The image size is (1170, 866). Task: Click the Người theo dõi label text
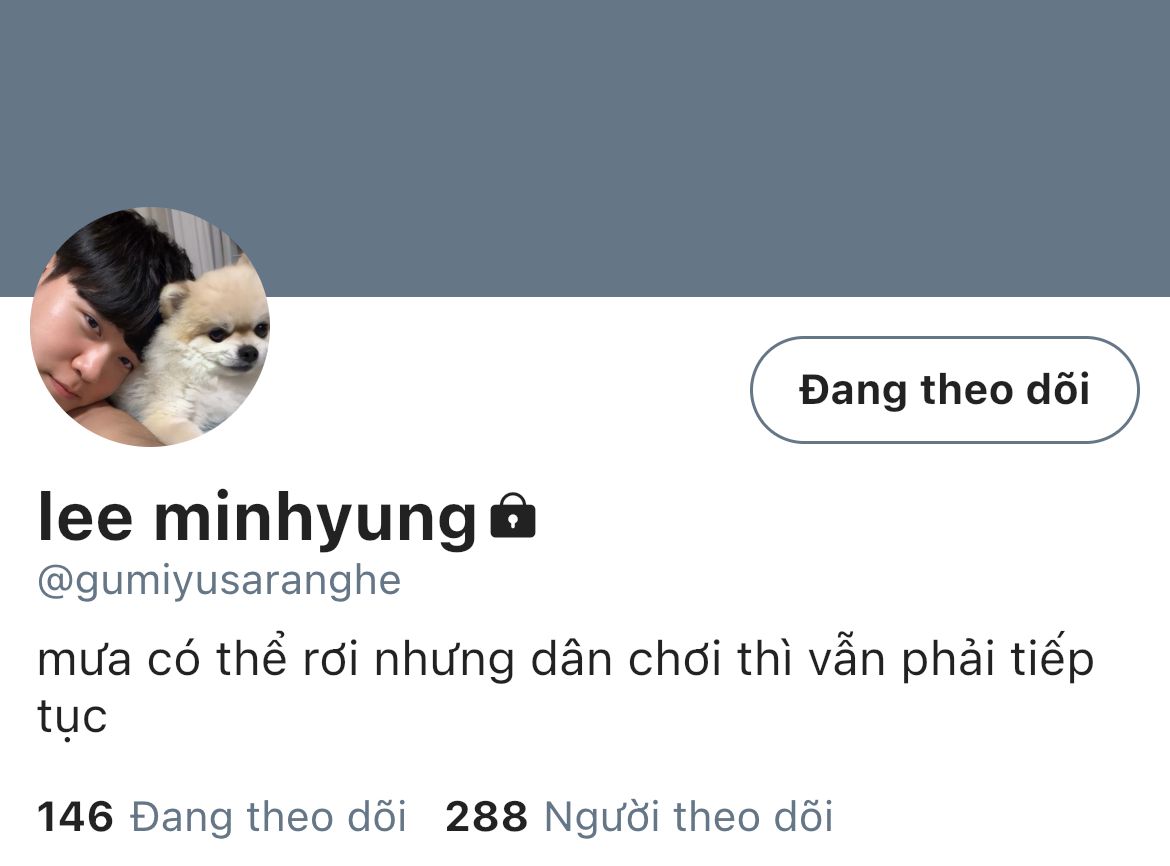coord(689,816)
